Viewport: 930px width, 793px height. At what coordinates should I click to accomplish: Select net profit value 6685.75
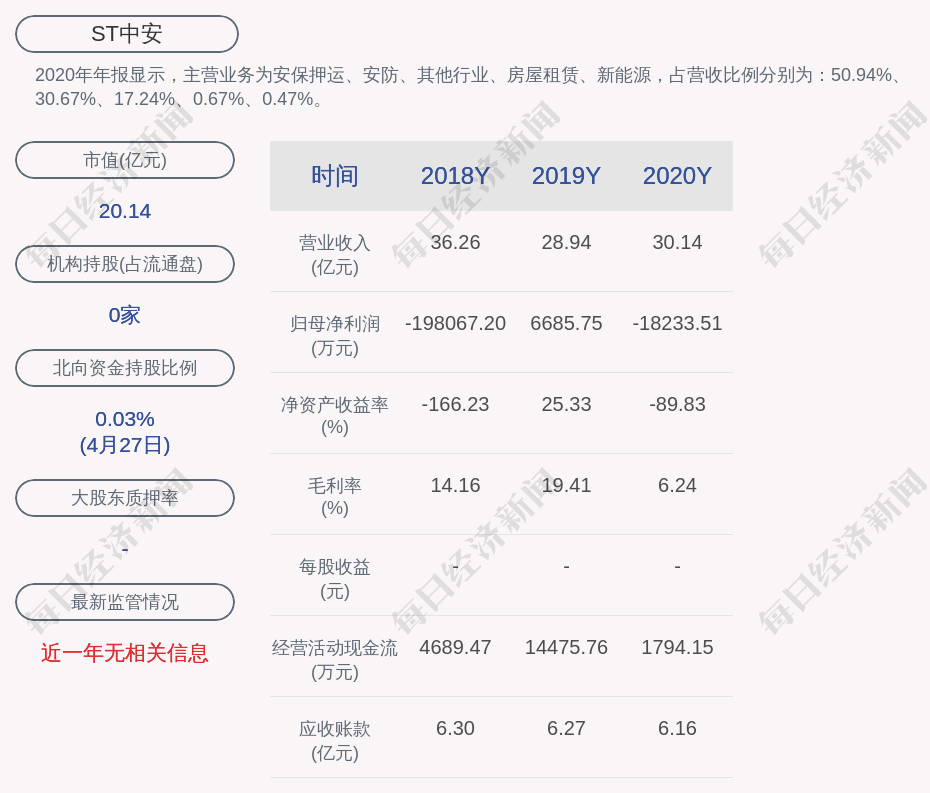point(566,323)
